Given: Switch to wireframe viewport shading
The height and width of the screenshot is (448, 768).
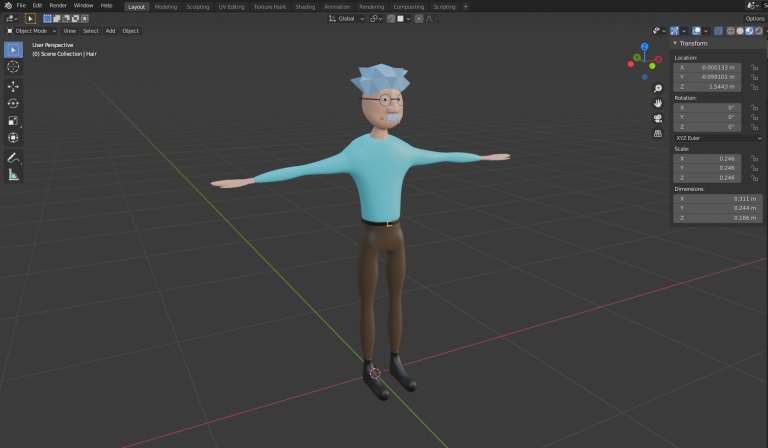Looking at the screenshot, I should click(730, 31).
